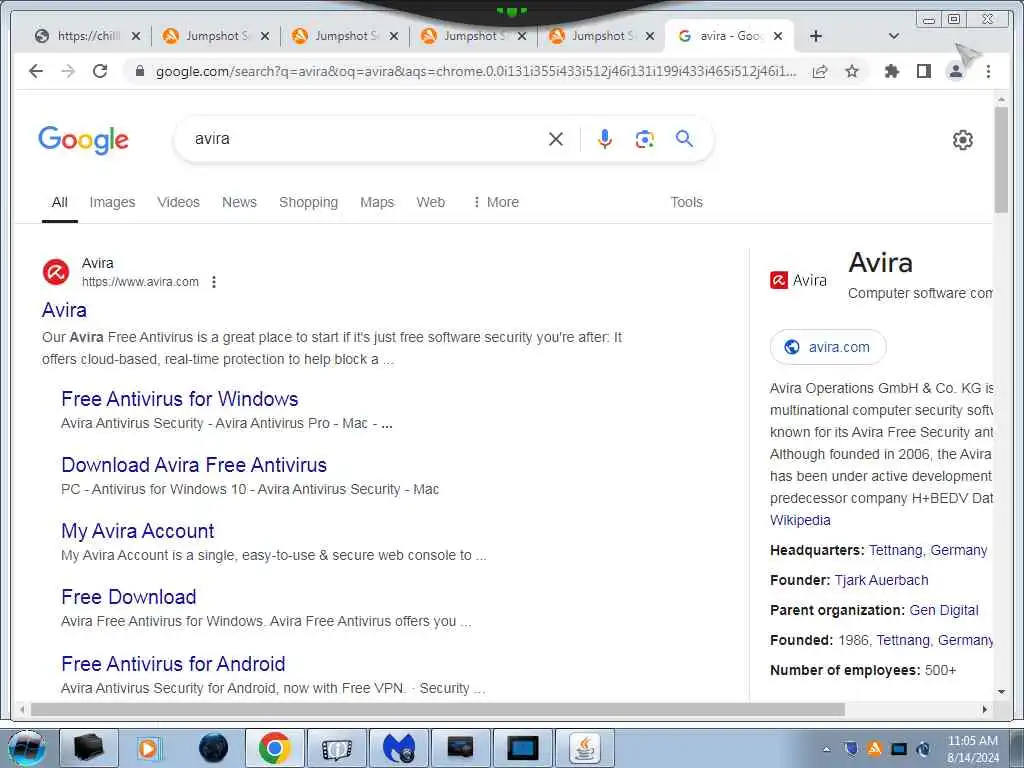Open the media player taskbar icon

click(x=148, y=748)
